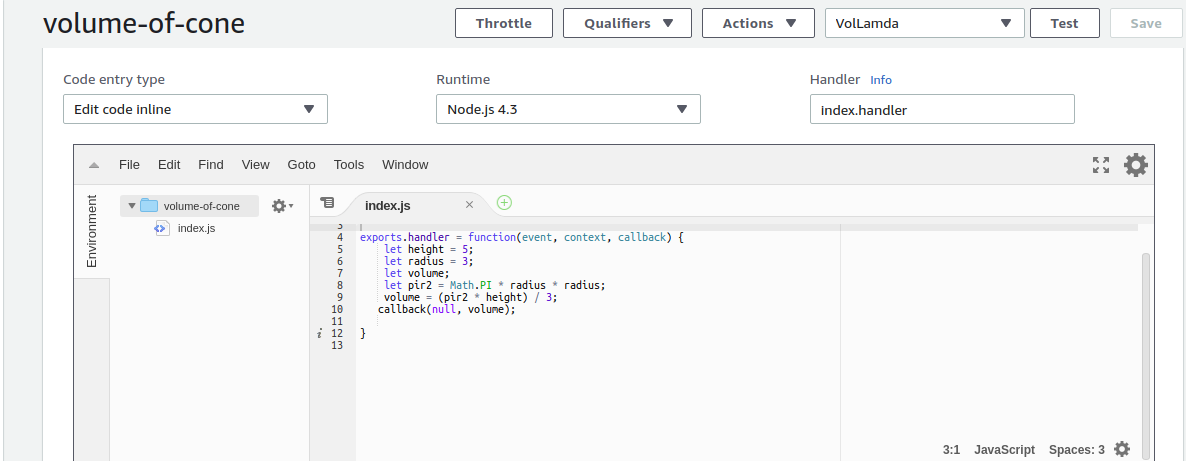Viewport: 1186px width, 461px height.
Task: Collapse the volume-of-cone folder tree
Action: coord(131,206)
